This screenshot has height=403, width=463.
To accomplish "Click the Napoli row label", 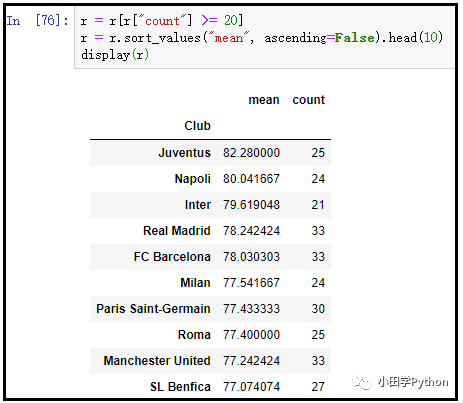I will (x=193, y=179).
